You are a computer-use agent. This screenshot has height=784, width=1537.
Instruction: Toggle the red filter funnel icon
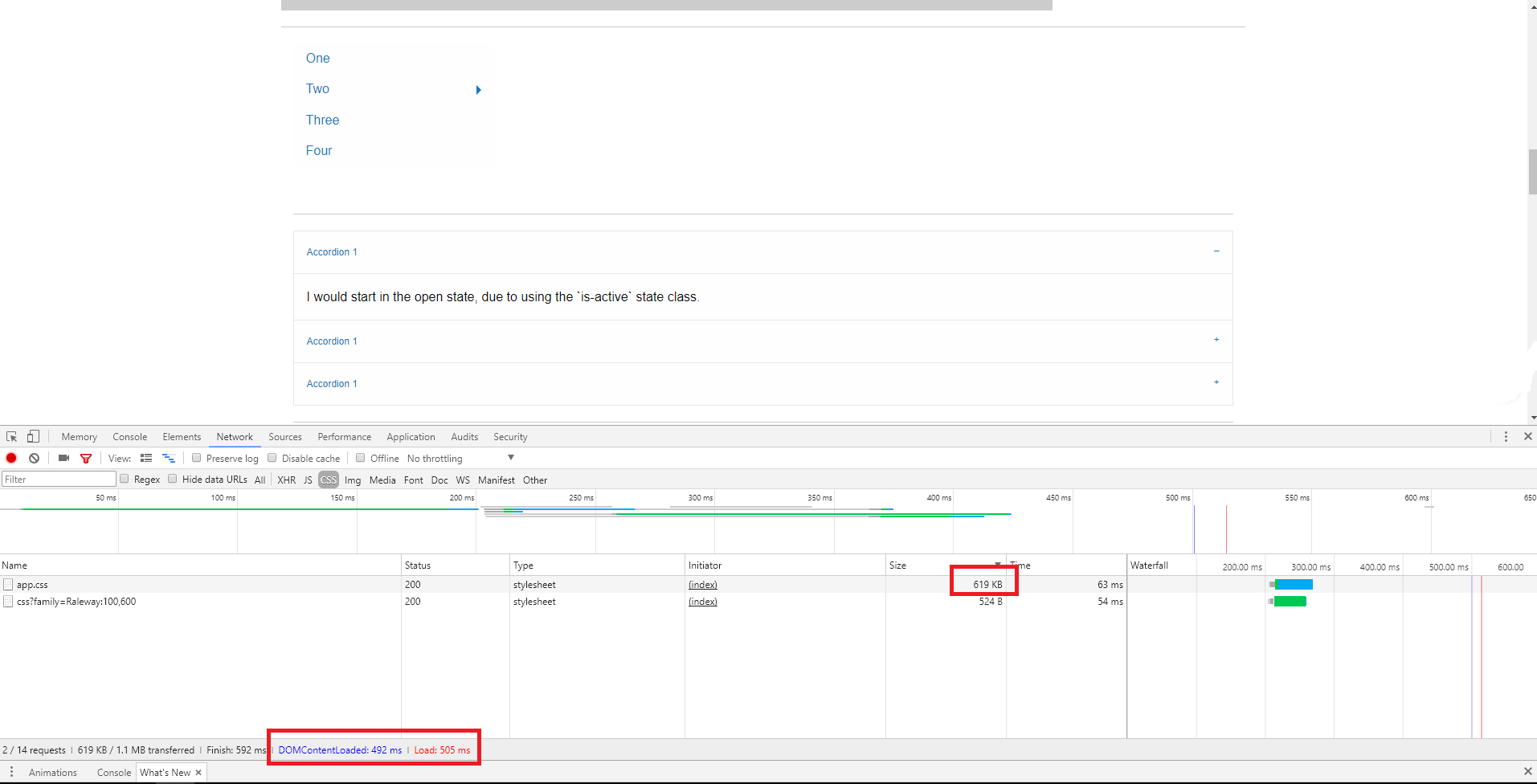tap(86, 458)
